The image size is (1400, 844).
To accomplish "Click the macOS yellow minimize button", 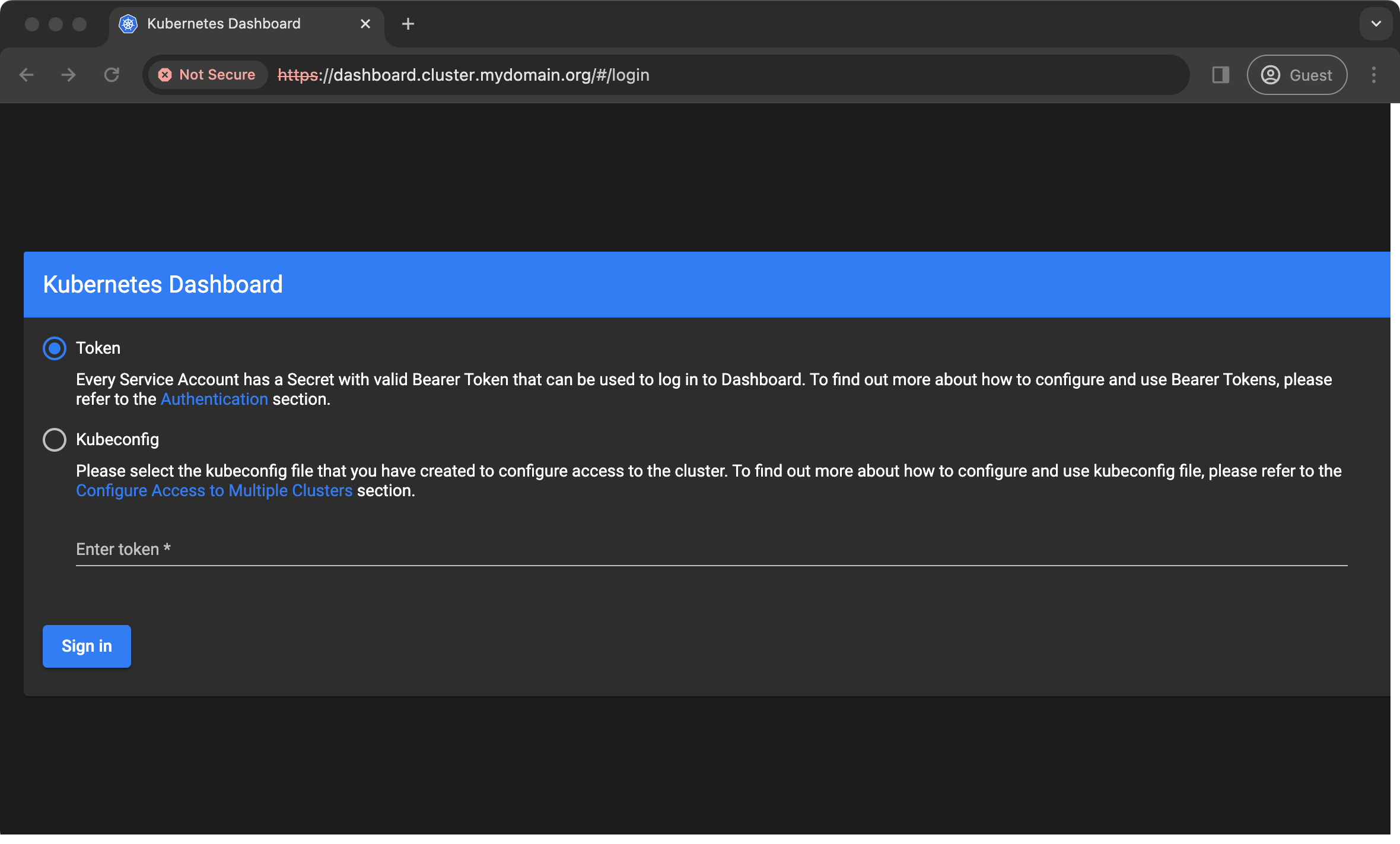I will point(56,24).
